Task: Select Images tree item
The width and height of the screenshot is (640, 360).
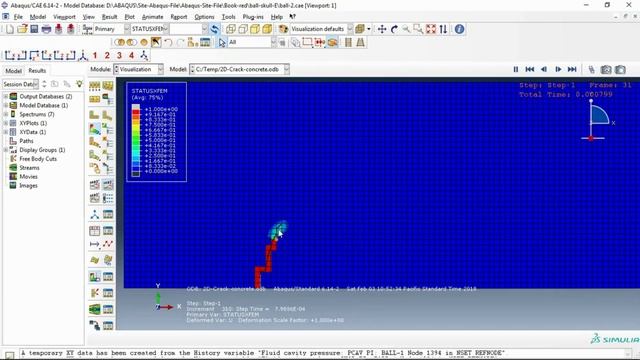Action: pyautogui.click(x=28, y=186)
